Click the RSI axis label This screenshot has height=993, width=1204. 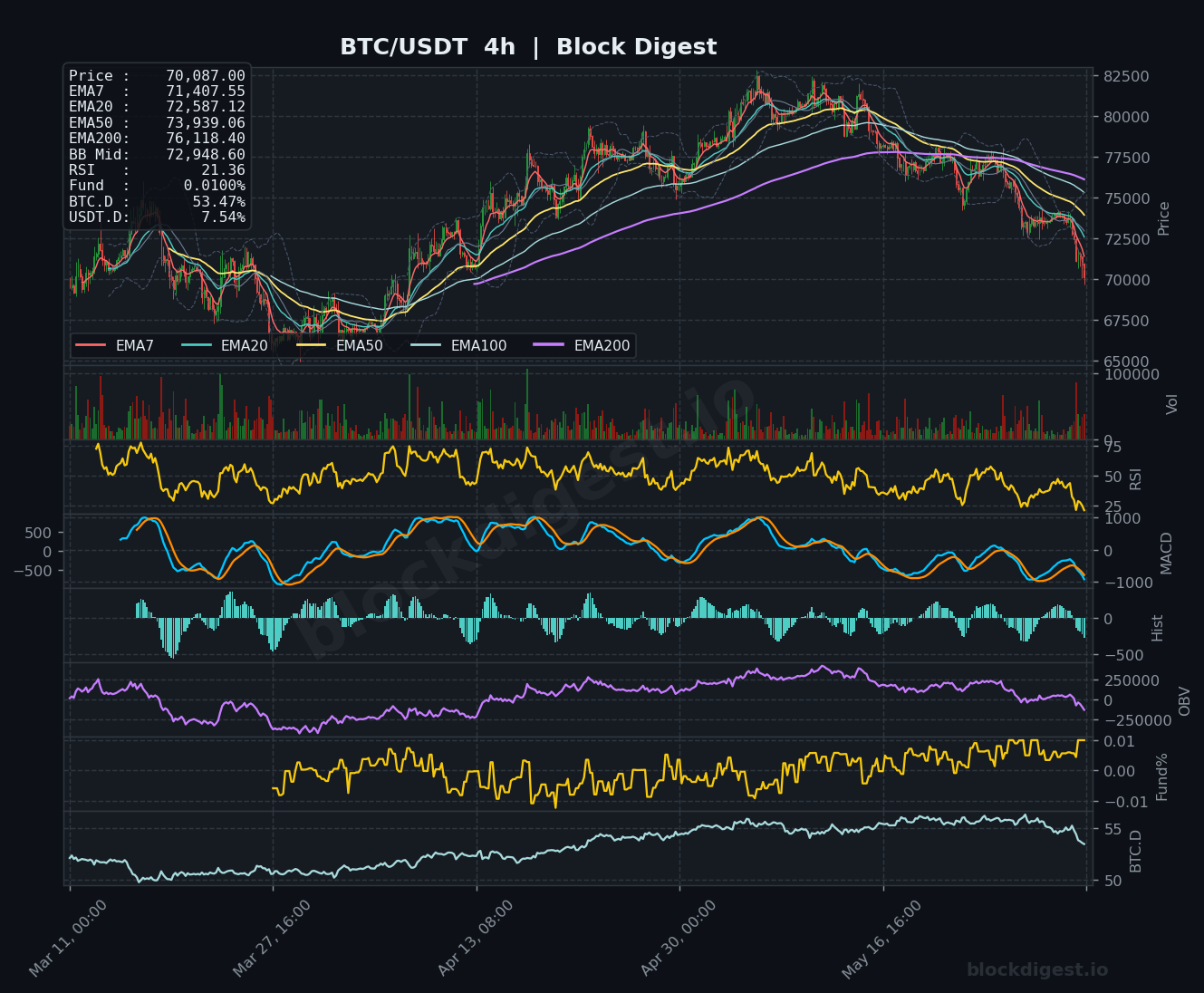[1135, 478]
